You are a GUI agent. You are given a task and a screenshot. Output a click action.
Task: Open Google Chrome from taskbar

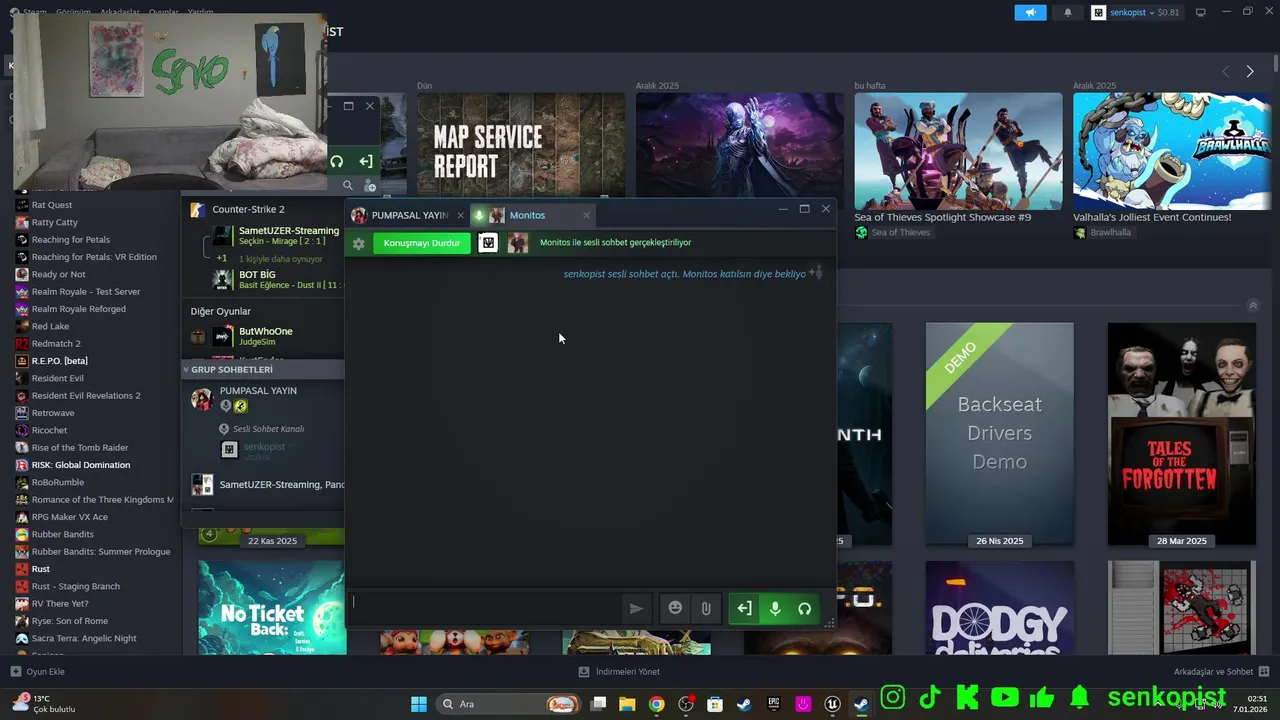click(x=656, y=704)
